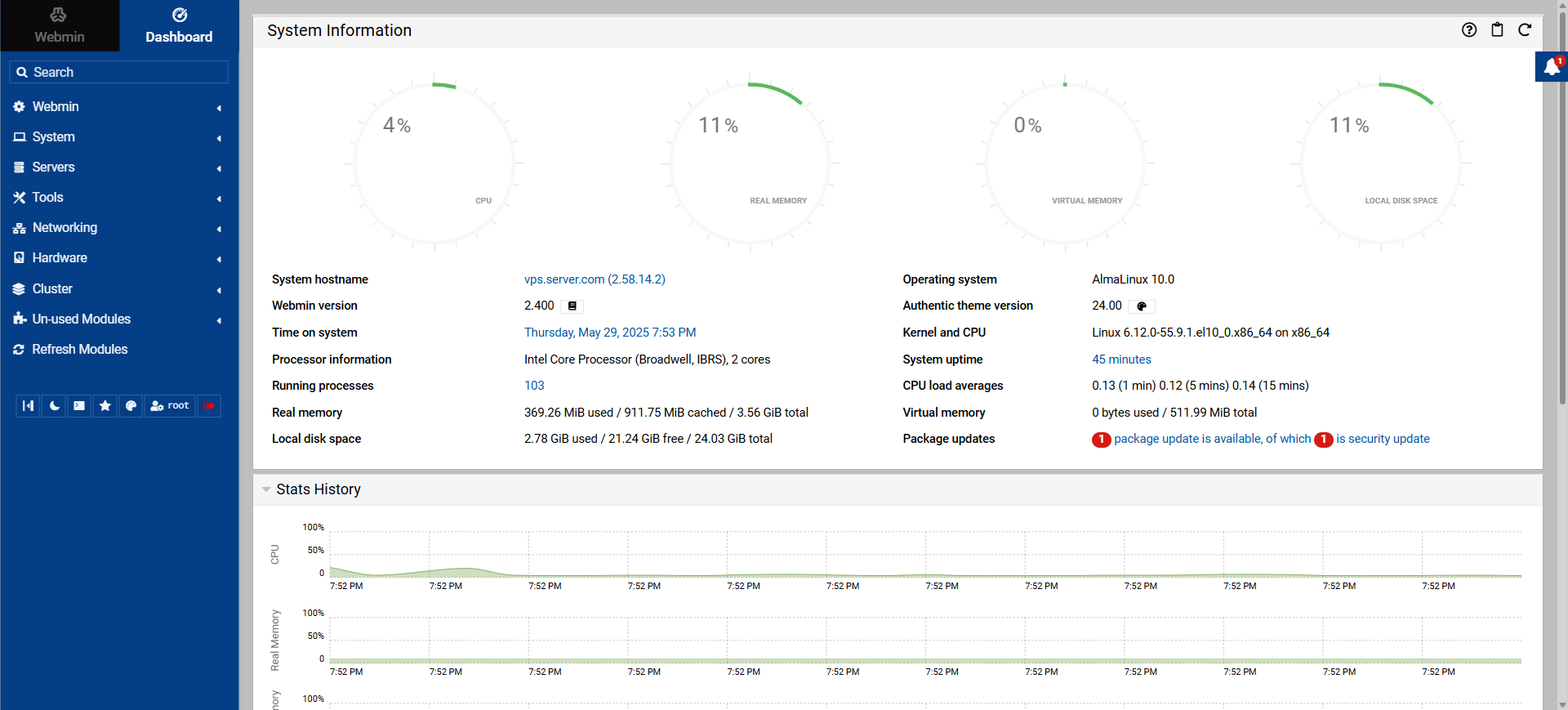
Task: Expand the Un-used Modules arrow
Action: [x=219, y=320]
